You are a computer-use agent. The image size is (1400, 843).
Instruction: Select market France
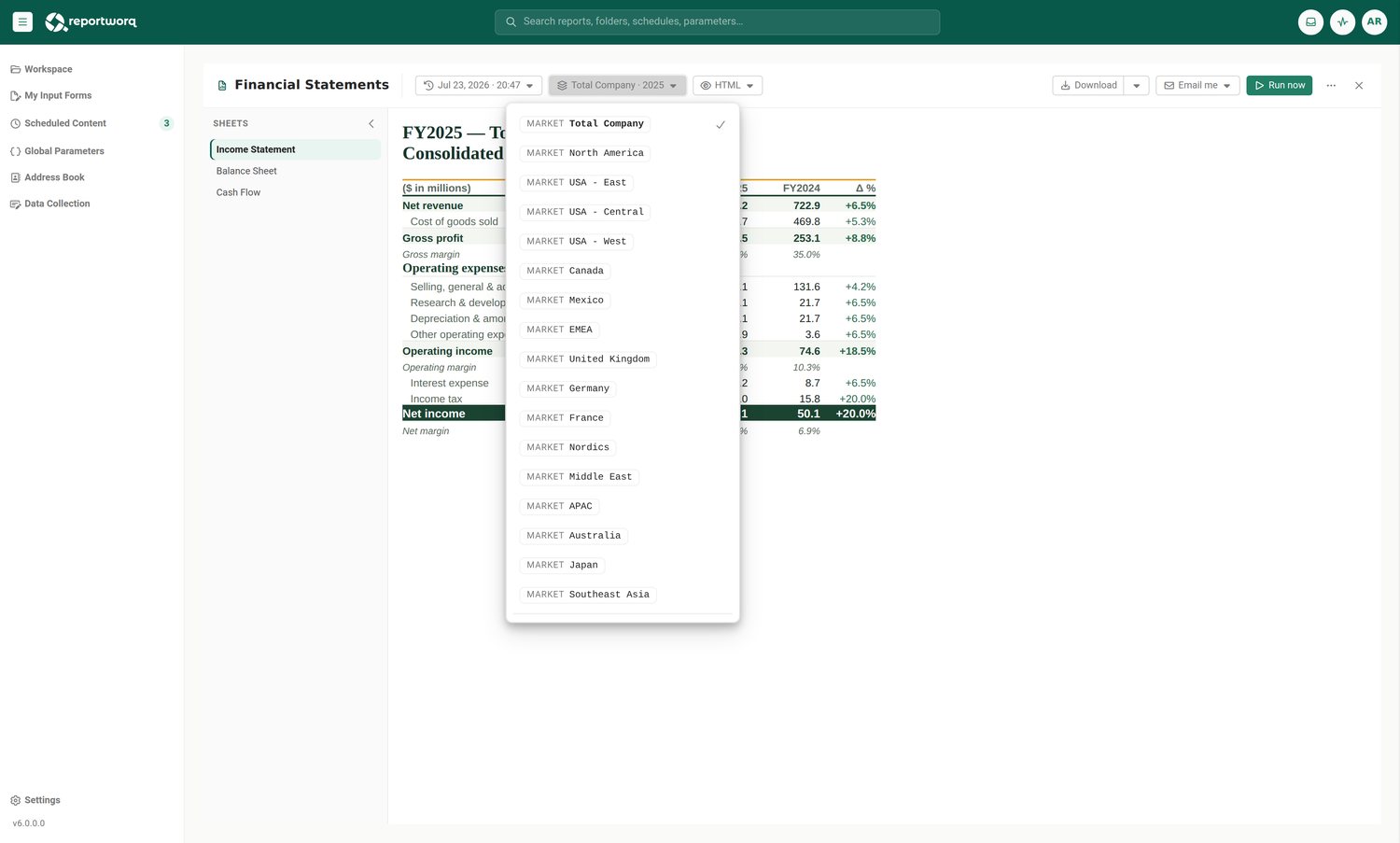point(623,418)
